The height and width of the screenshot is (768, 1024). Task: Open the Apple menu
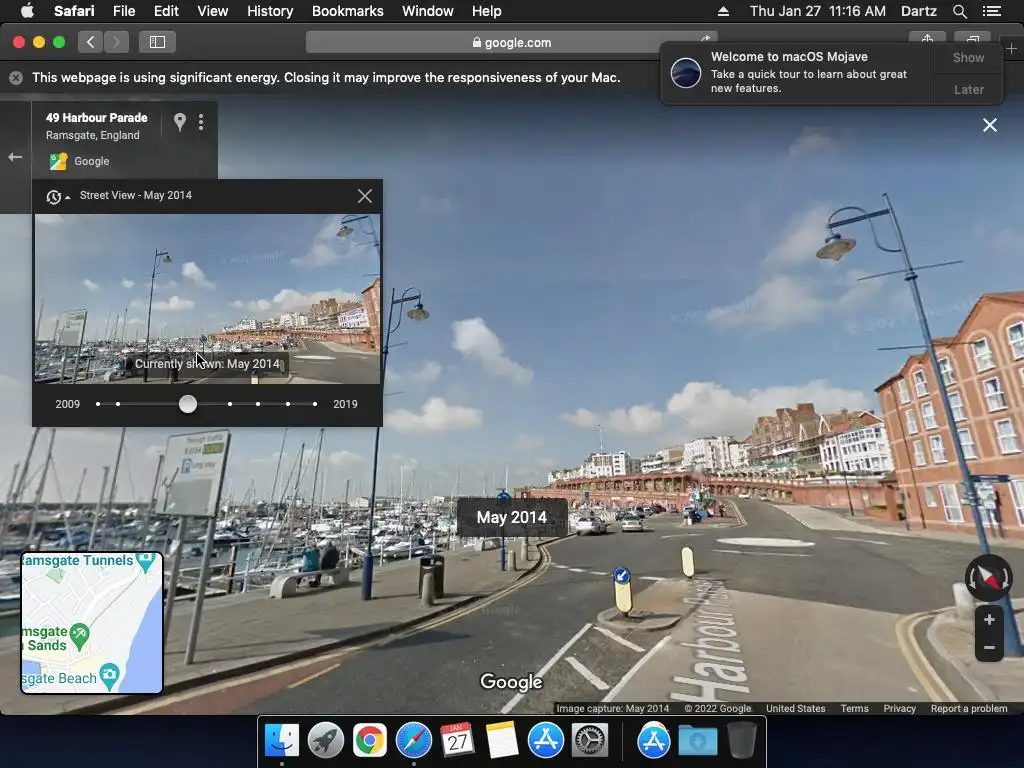27,10
